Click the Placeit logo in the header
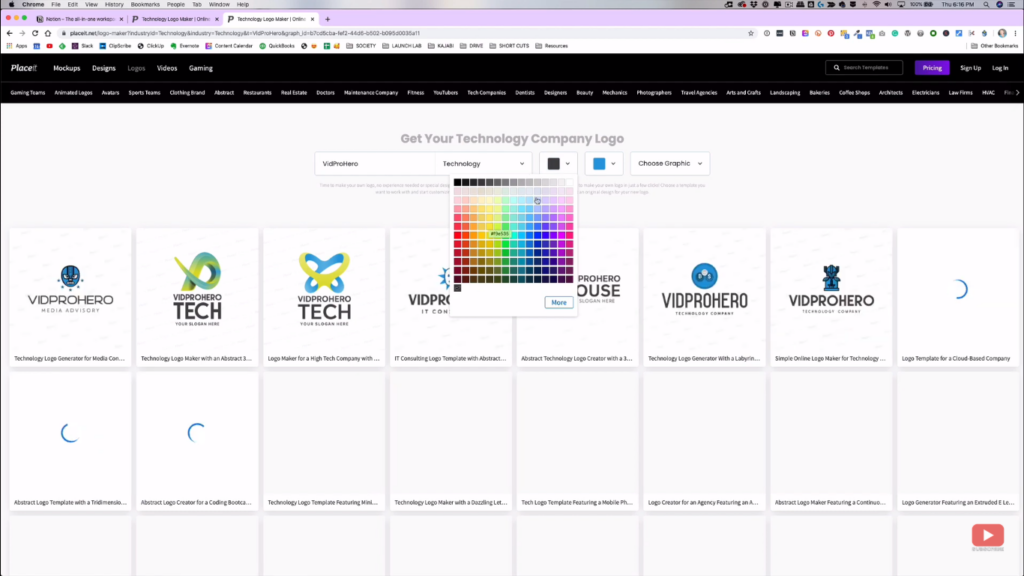This screenshot has width=1024, height=576. (24, 68)
